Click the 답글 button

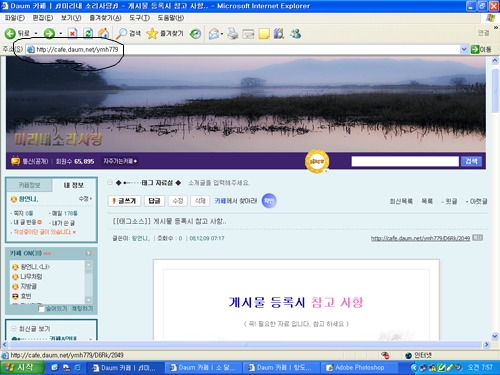click(154, 201)
